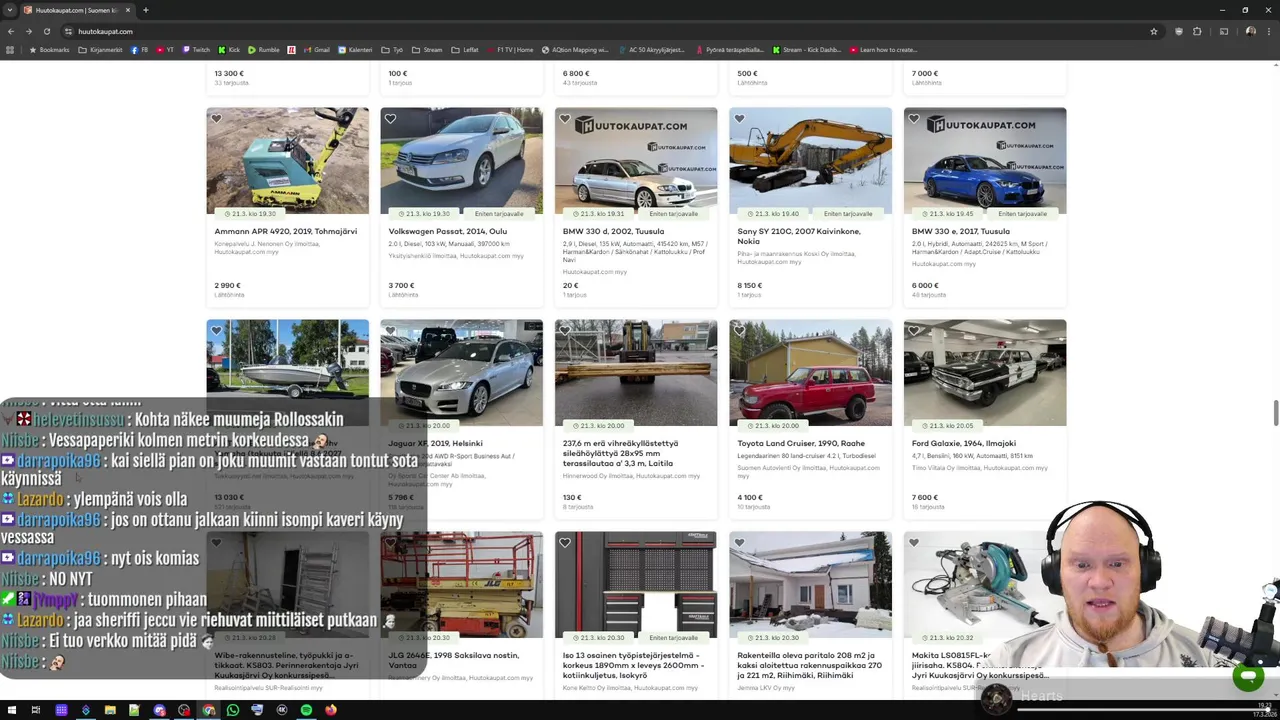Bookmark this page with the star
The image size is (1280, 720).
click(1153, 31)
